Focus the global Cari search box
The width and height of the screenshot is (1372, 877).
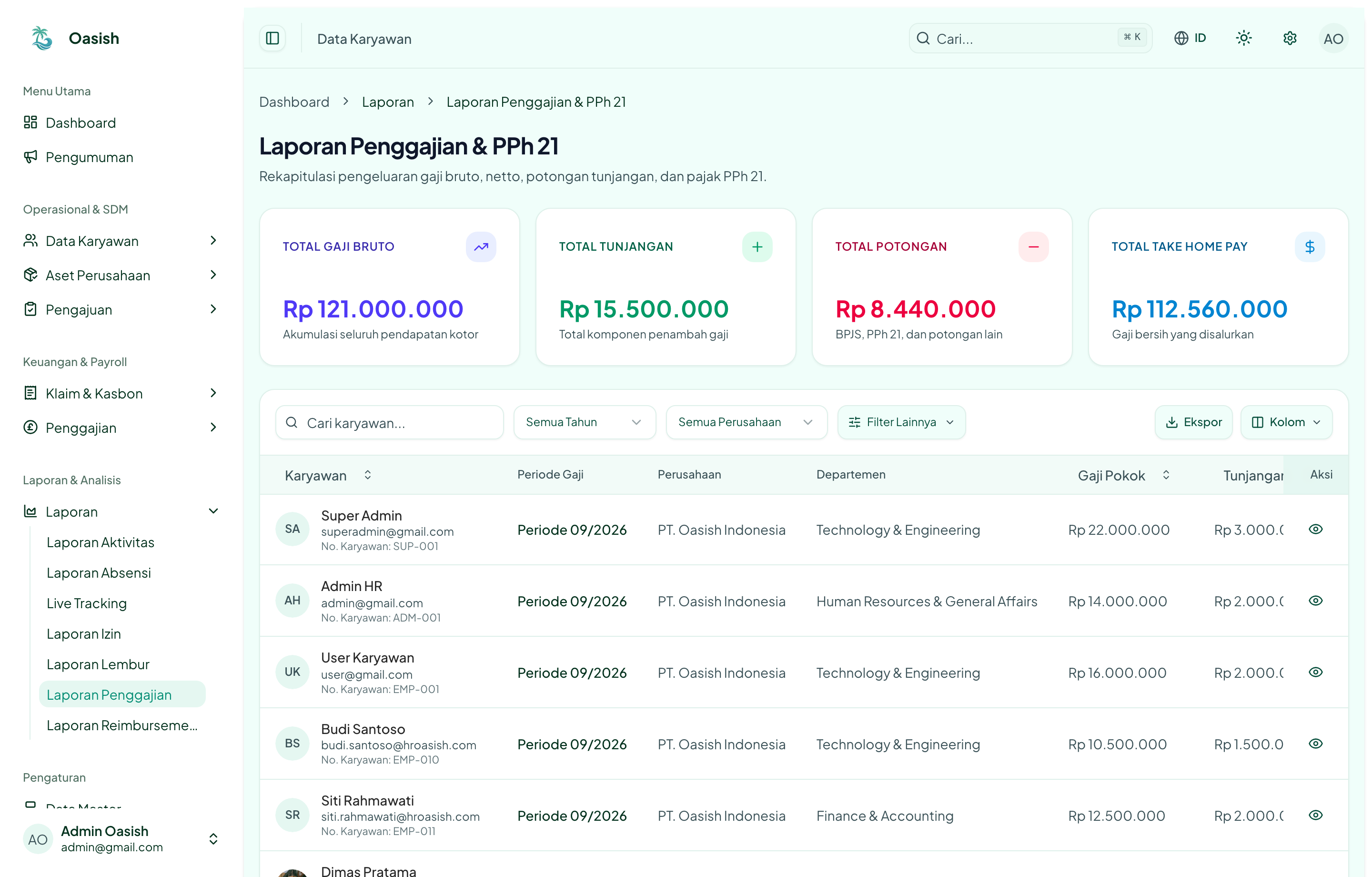(1030, 38)
